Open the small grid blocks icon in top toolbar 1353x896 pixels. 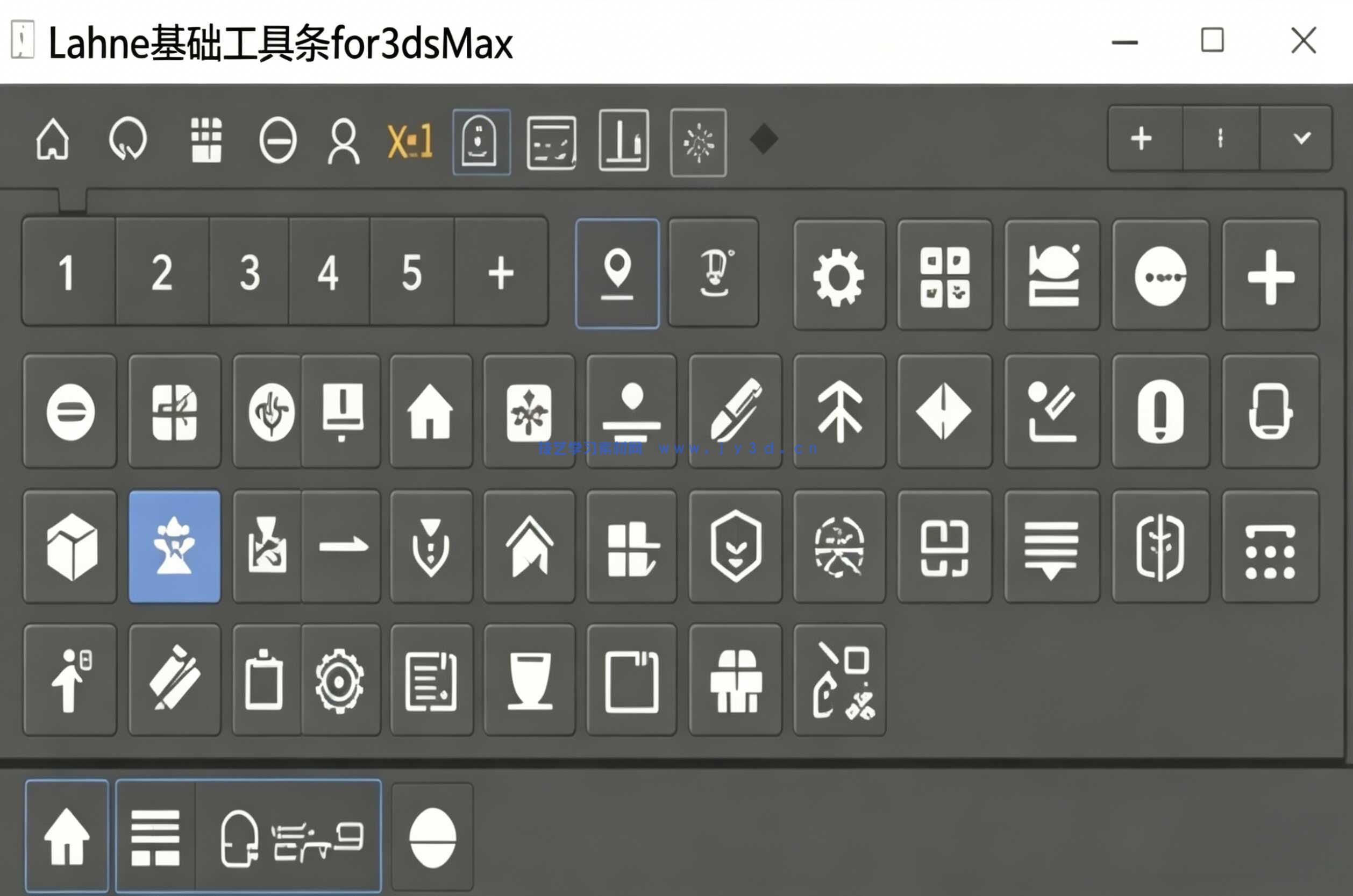point(206,140)
